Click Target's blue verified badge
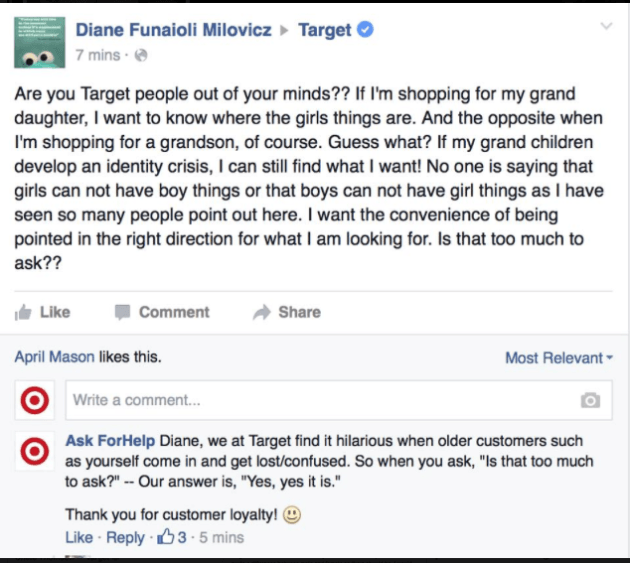Image resolution: width=630 pixels, height=563 pixels. [366, 30]
